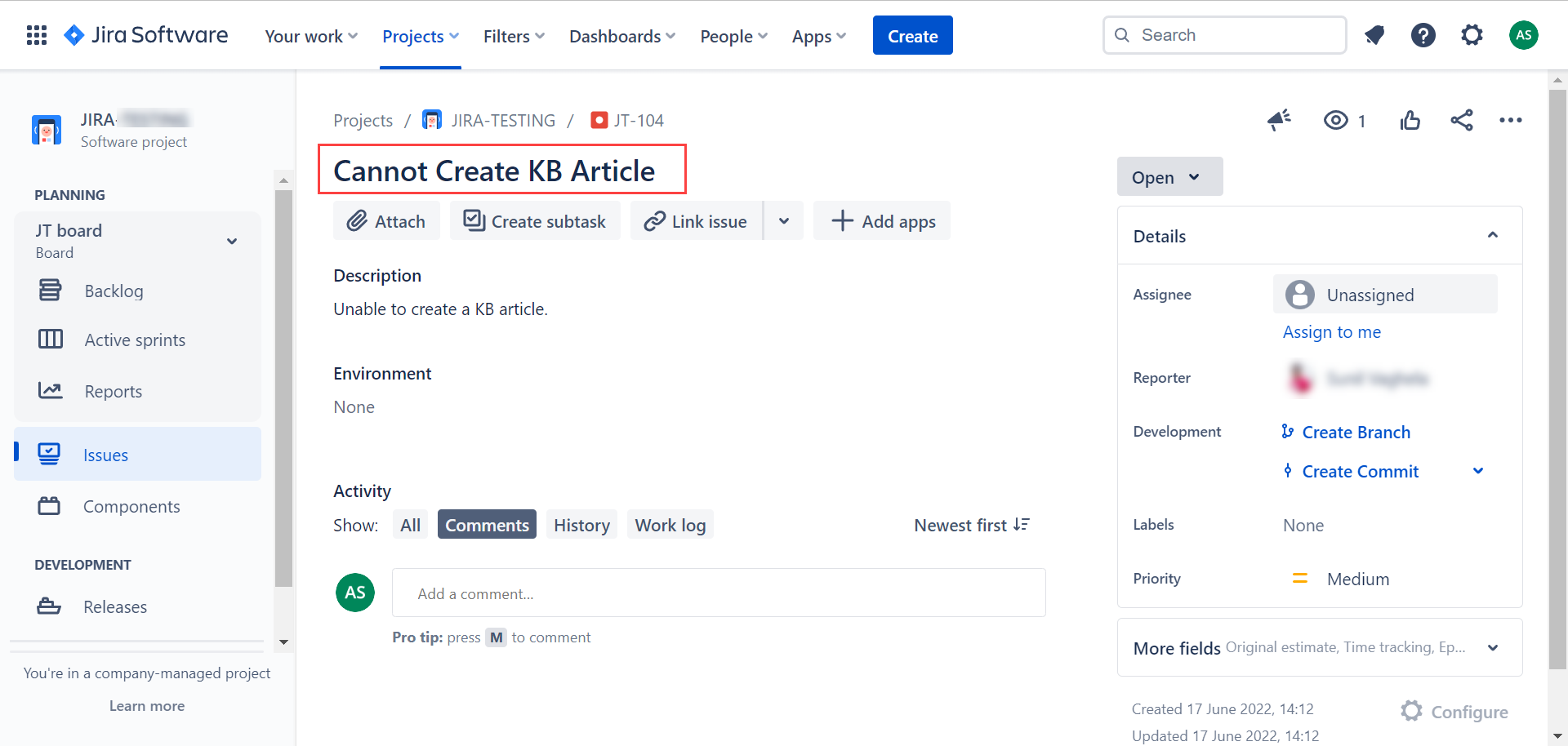Give feedback using the megaphone icon
Viewport: 1568px width, 746px height.
[1279, 120]
